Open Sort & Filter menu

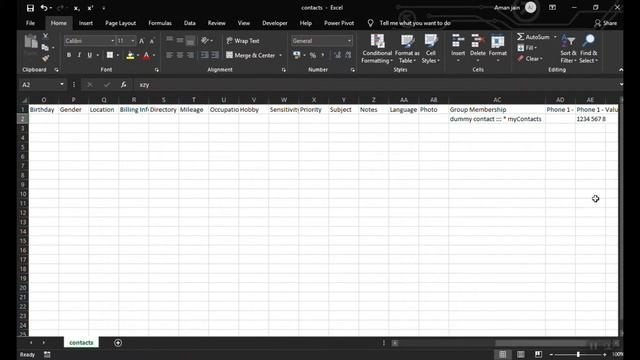click(x=568, y=49)
